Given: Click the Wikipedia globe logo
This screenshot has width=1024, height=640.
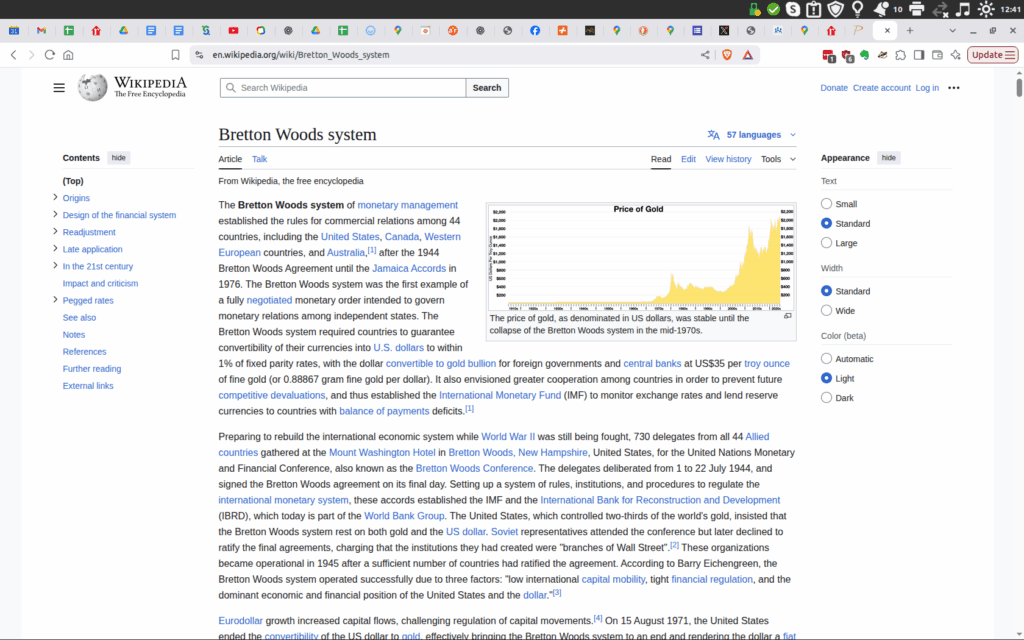Looking at the screenshot, I should (x=92, y=87).
